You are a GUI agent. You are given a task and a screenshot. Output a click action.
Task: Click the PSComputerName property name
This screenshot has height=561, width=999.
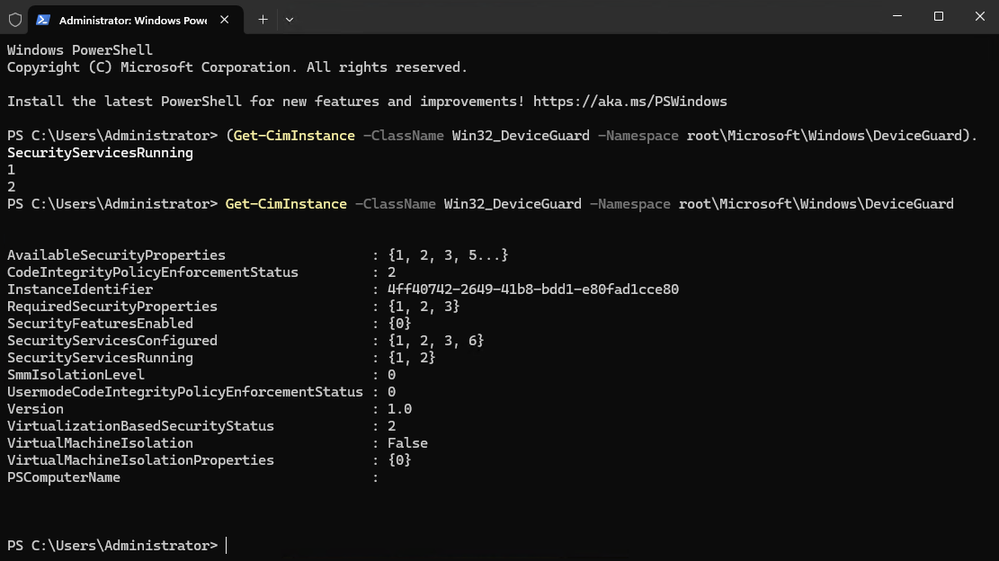point(64,476)
